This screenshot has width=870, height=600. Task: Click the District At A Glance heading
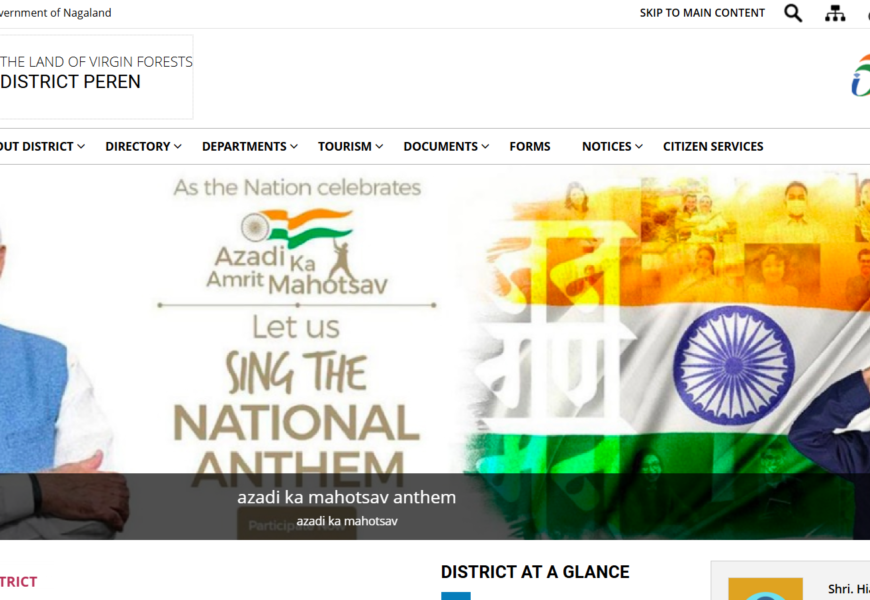[535, 572]
